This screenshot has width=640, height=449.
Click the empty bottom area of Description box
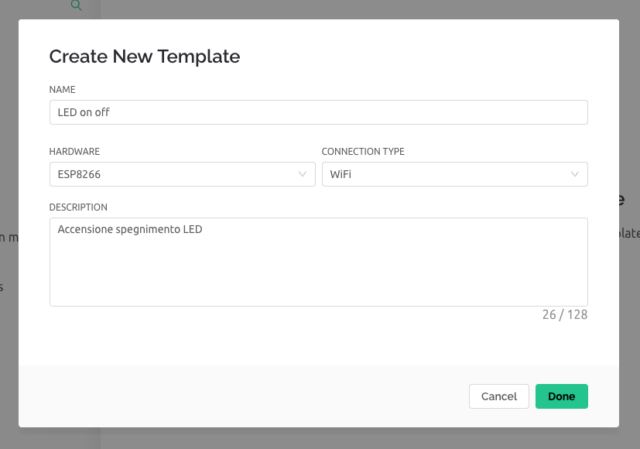click(318, 290)
